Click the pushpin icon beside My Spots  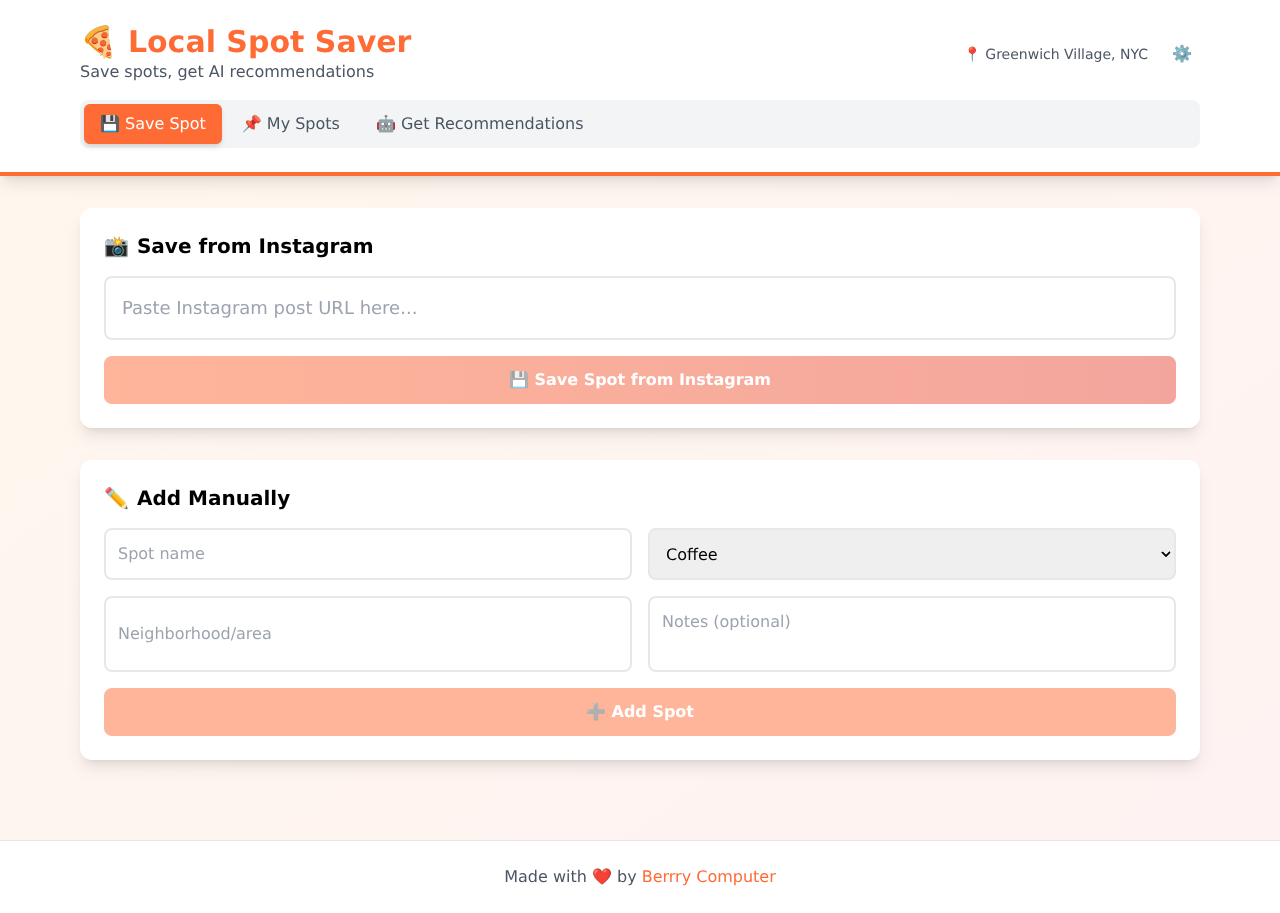(x=252, y=123)
